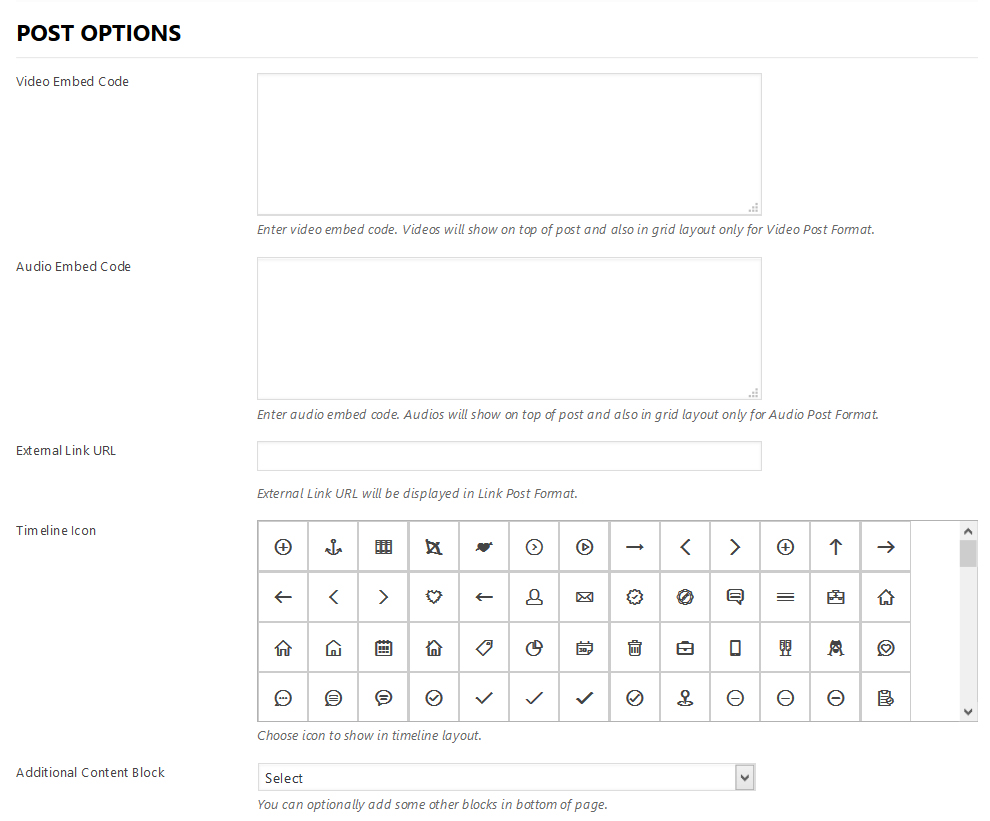Choose the trash can icon
The height and width of the screenshot is (821, 990).
click(x=635, y=648)
